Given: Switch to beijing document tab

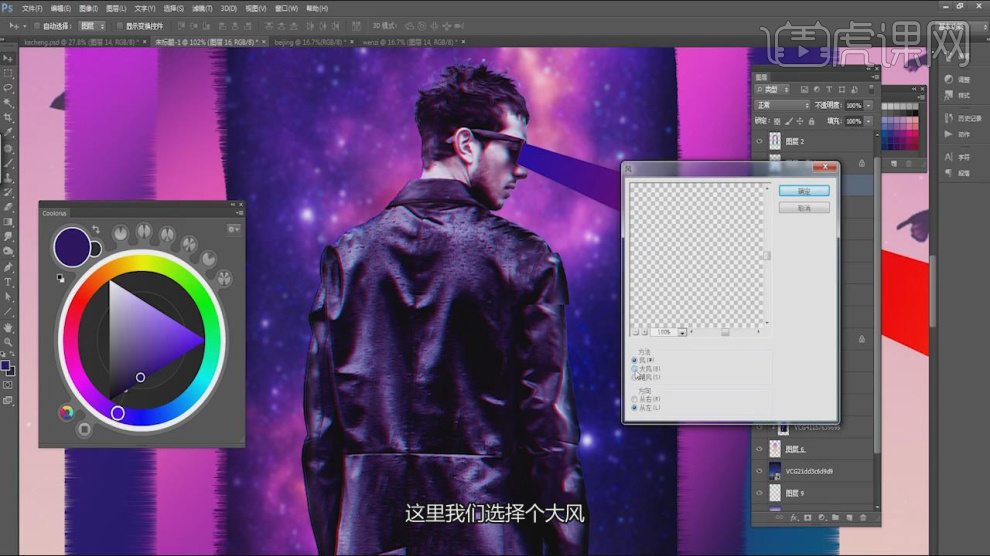Looking at the screenshot, I should (x=309, y=42).
